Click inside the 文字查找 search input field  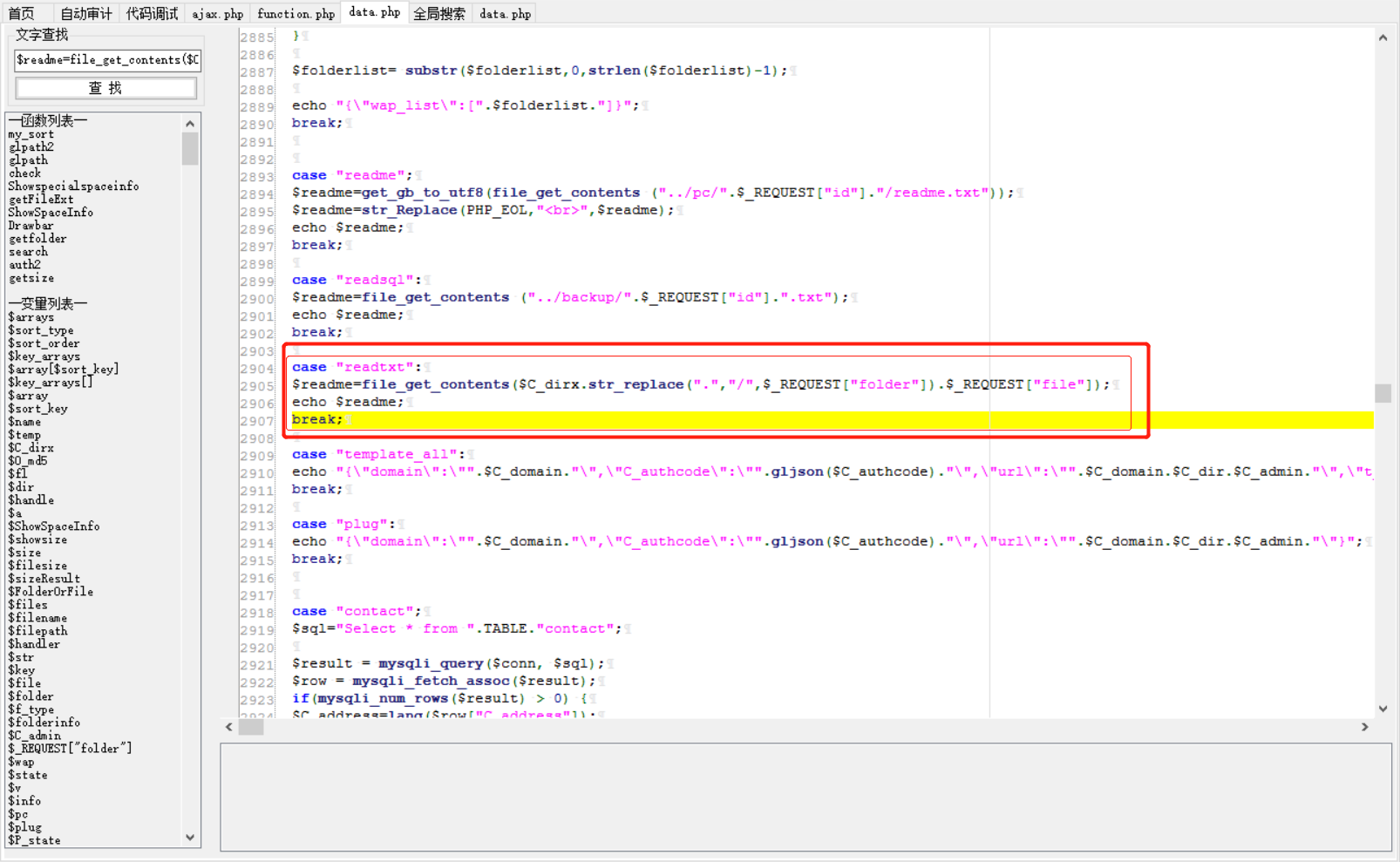click(105, 59)
